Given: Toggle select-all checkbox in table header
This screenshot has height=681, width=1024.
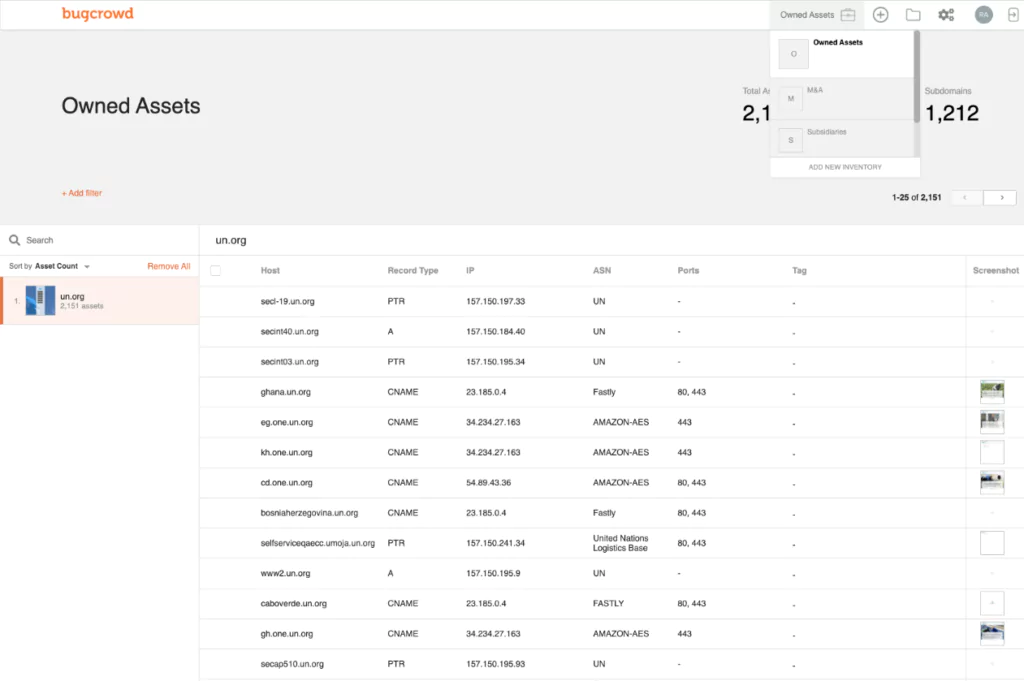Looking at the screenshot, I should 216,270.
